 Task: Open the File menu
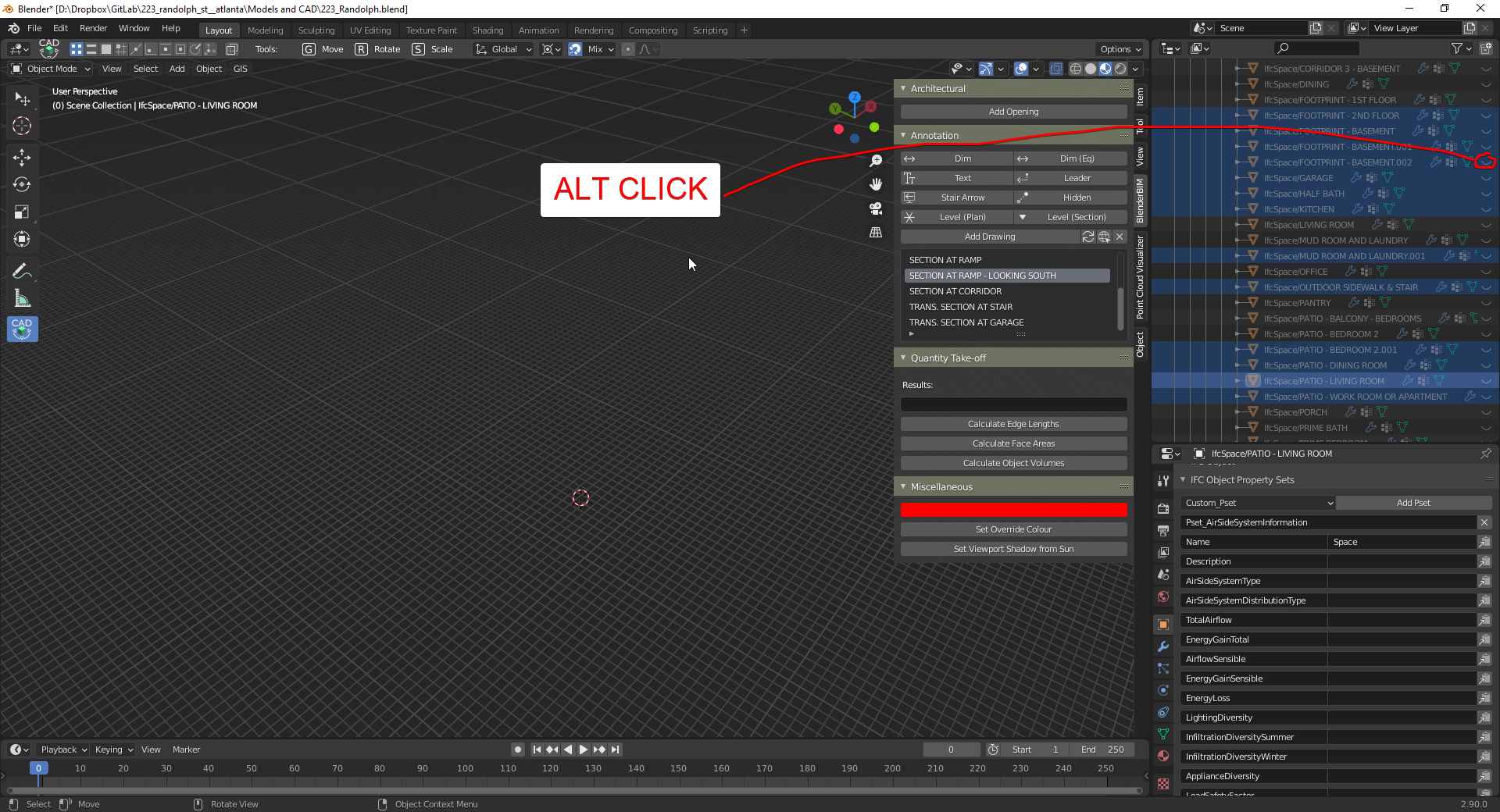click(x=34, y=28)
